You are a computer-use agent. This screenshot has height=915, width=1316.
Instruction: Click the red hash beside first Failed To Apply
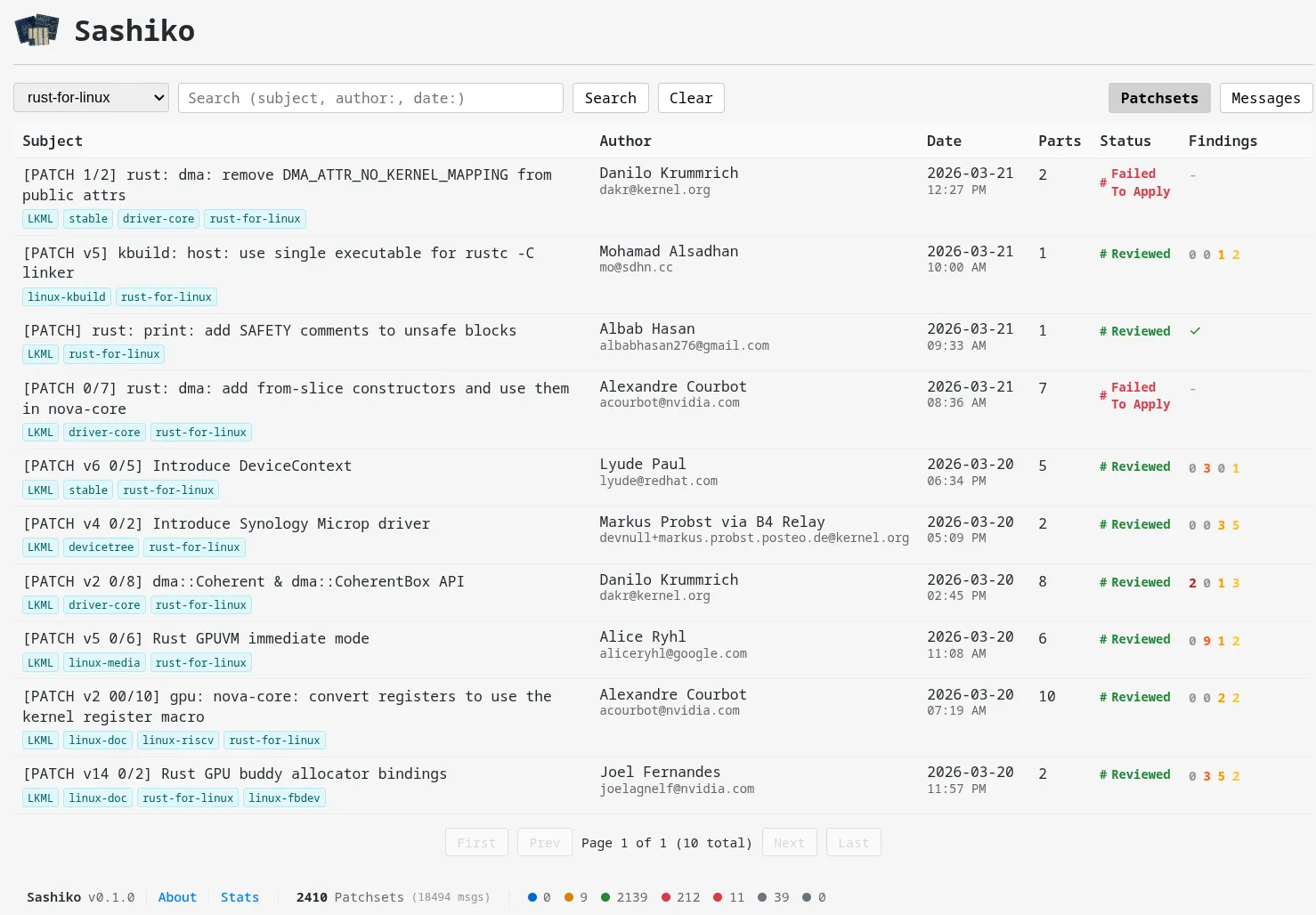coord(1103,182)
